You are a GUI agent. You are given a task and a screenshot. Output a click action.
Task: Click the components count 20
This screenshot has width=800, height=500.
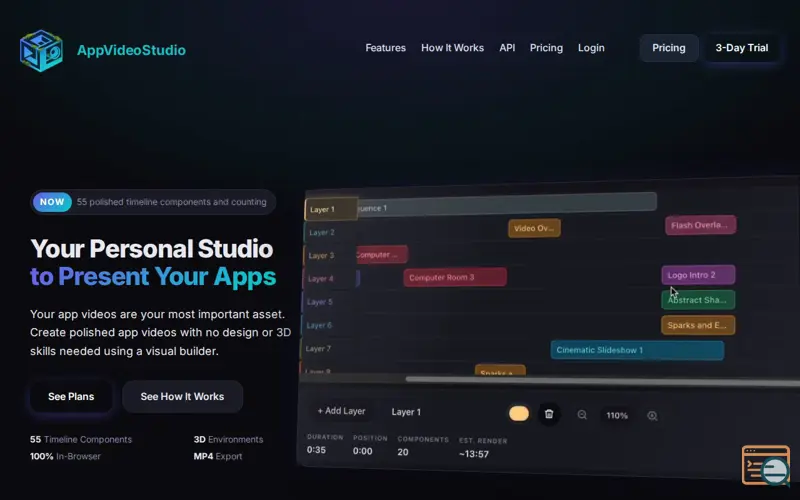(x=403, y=452)
